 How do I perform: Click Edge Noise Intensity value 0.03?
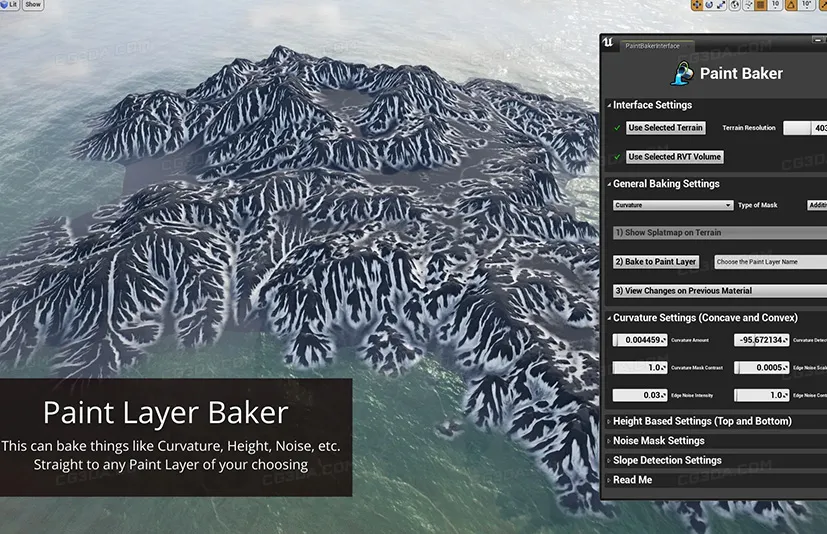[640, 395]
